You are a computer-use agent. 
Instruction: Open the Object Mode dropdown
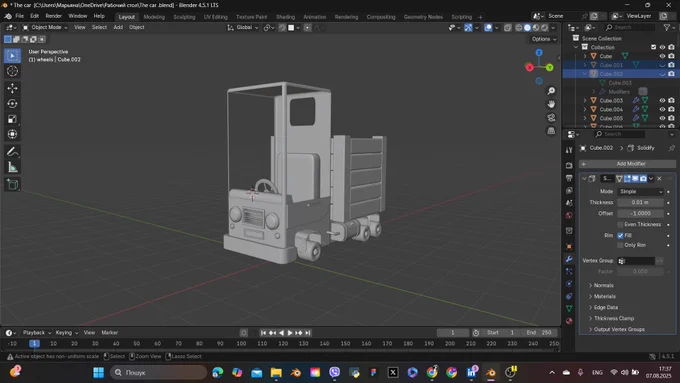pyautogui.click(x=45, y=27)
